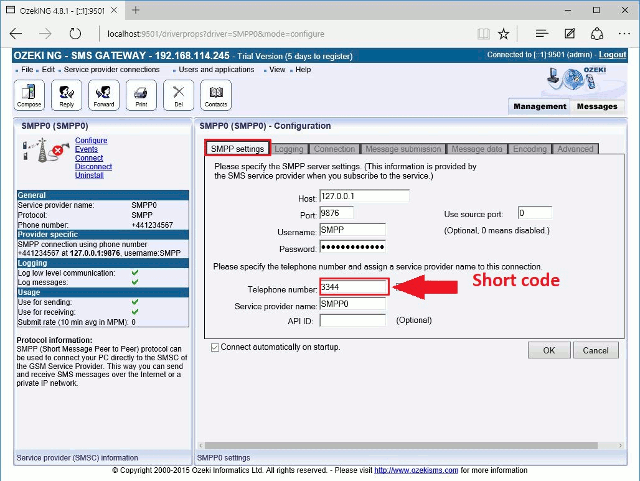Image resolution: width=640 pixels, height=481 pixels.
Task: Open Users and applications menu
Action: coord(216,69)
